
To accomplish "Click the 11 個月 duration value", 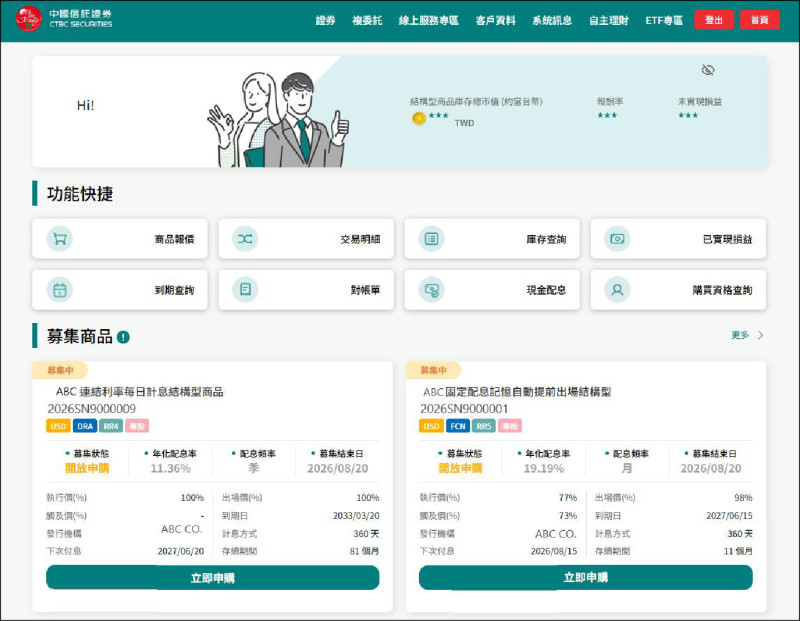I will point(738,551).
